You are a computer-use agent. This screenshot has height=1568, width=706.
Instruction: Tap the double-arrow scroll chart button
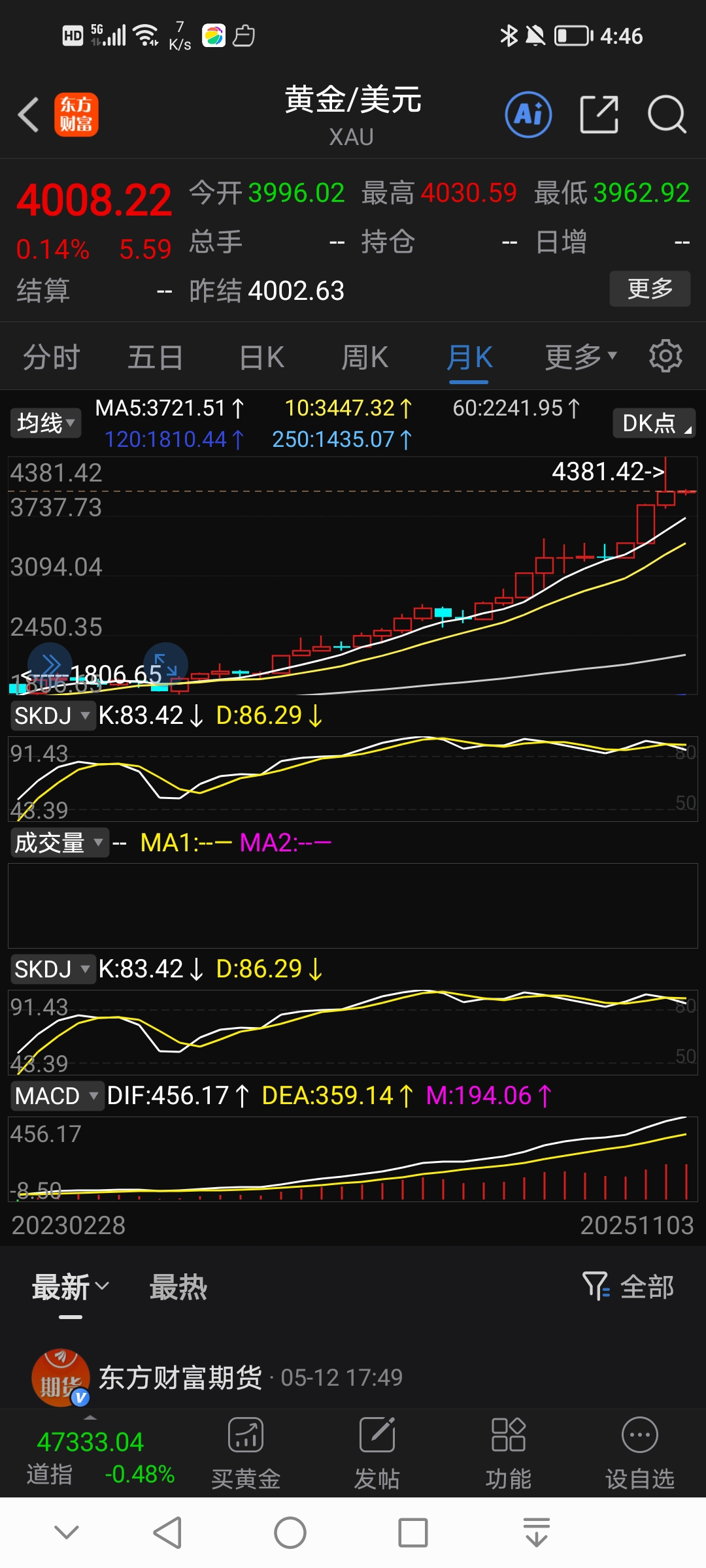pos(50,665)
